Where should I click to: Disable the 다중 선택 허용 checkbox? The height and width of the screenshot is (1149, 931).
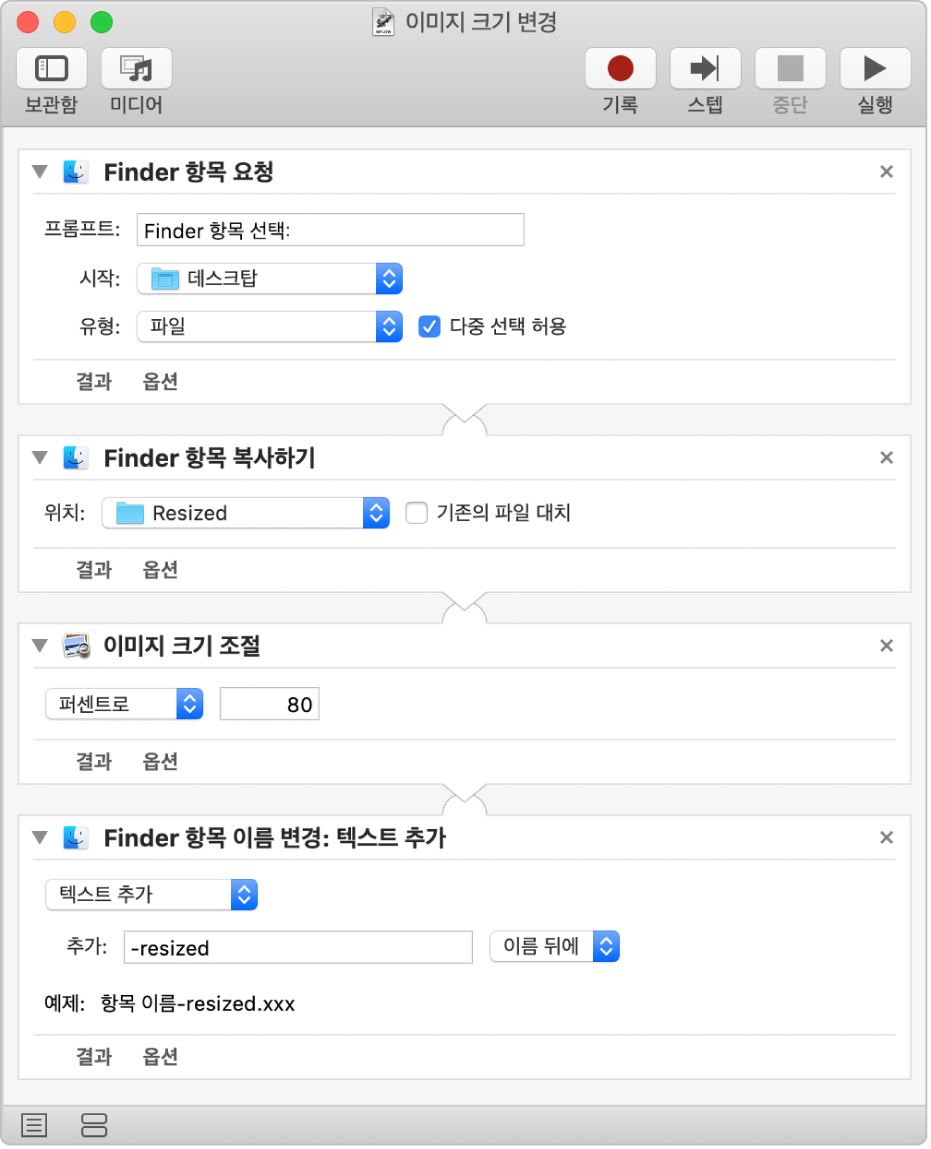(x=429, y=326)
